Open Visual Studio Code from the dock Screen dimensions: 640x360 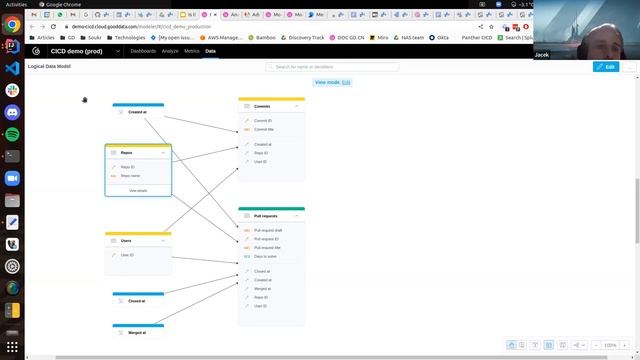(12, 68)
